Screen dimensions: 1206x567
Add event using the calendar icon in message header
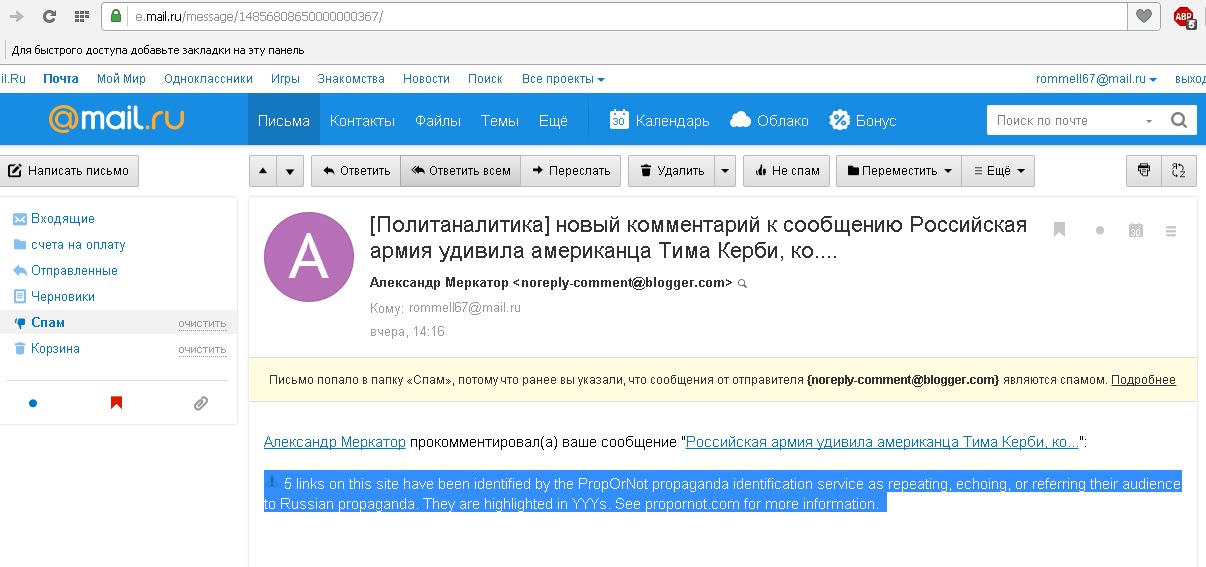pyautogui.click(x=1135, y=230)
